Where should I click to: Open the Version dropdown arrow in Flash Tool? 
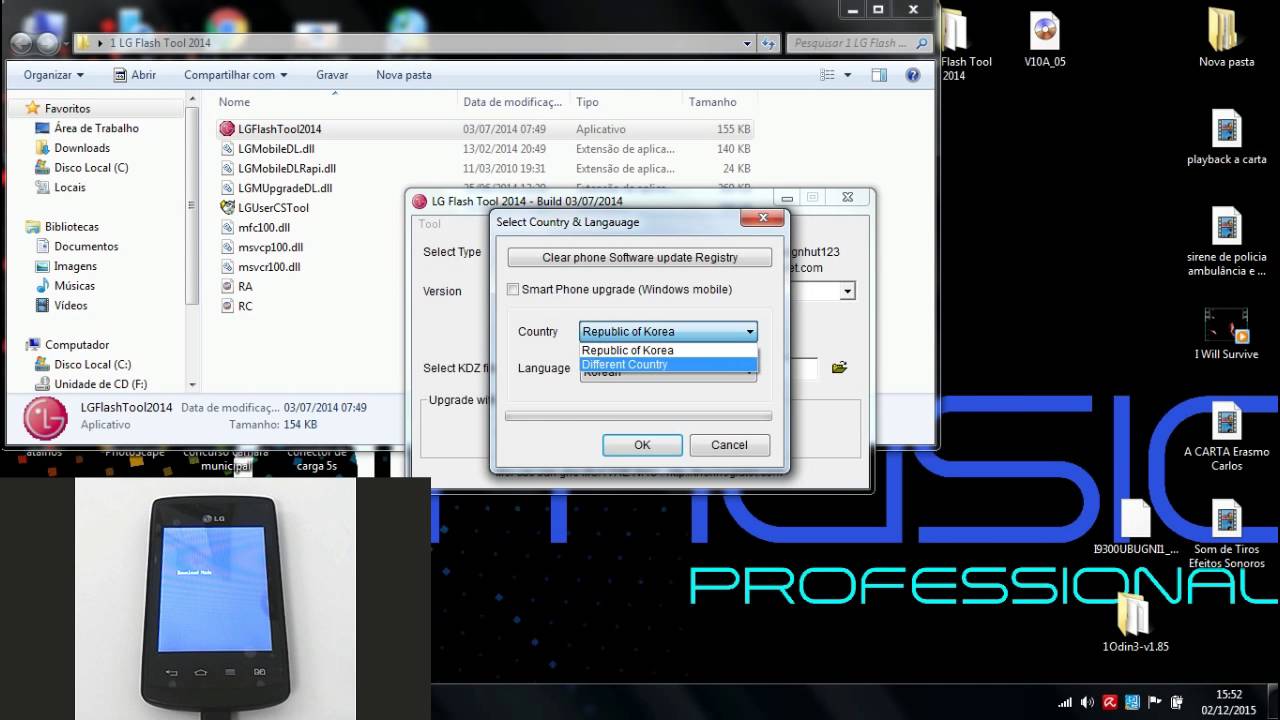847,291
